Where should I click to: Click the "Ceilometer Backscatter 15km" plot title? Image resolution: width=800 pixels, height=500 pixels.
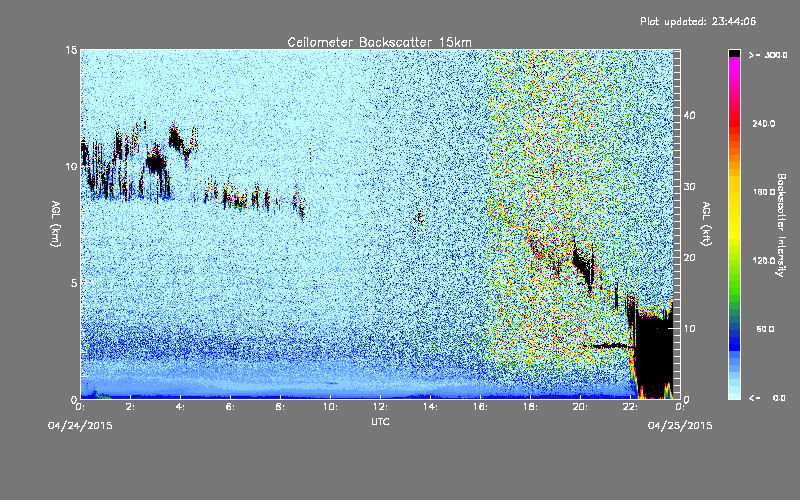tap(379, 42)
